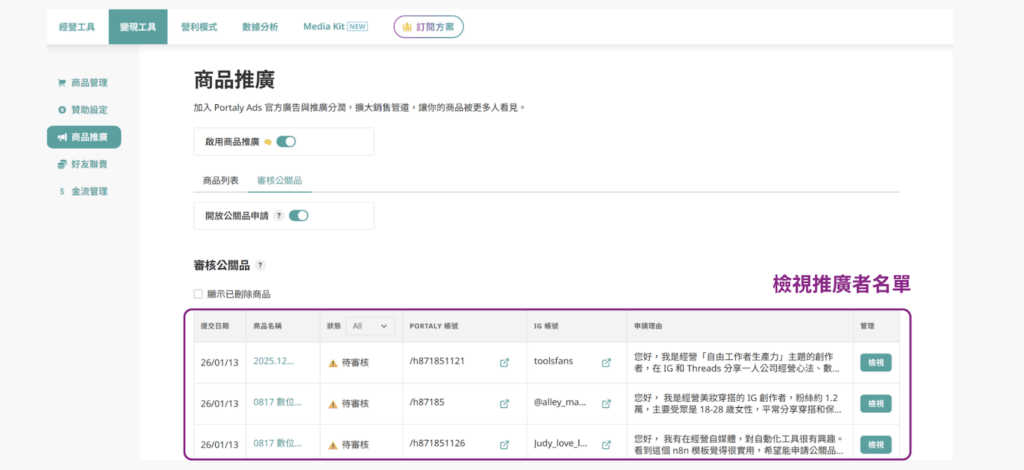The height and width of the screenshot is (470, 1024).
Task: Open the 狀態 All filter dropdown
Action: 371,326
